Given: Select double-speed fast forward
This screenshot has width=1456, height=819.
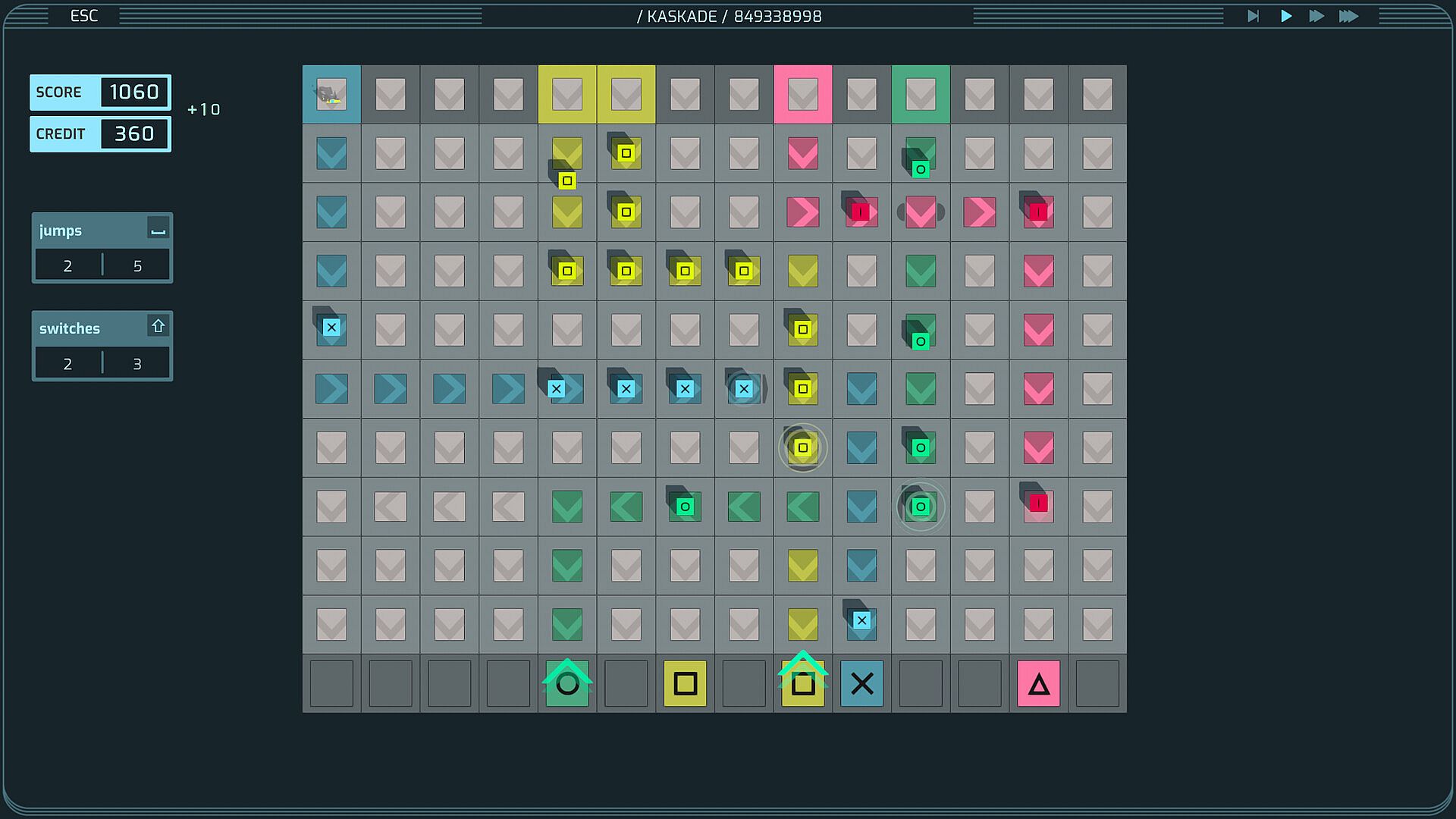Looking at the screenshot, I should 1316,16.
